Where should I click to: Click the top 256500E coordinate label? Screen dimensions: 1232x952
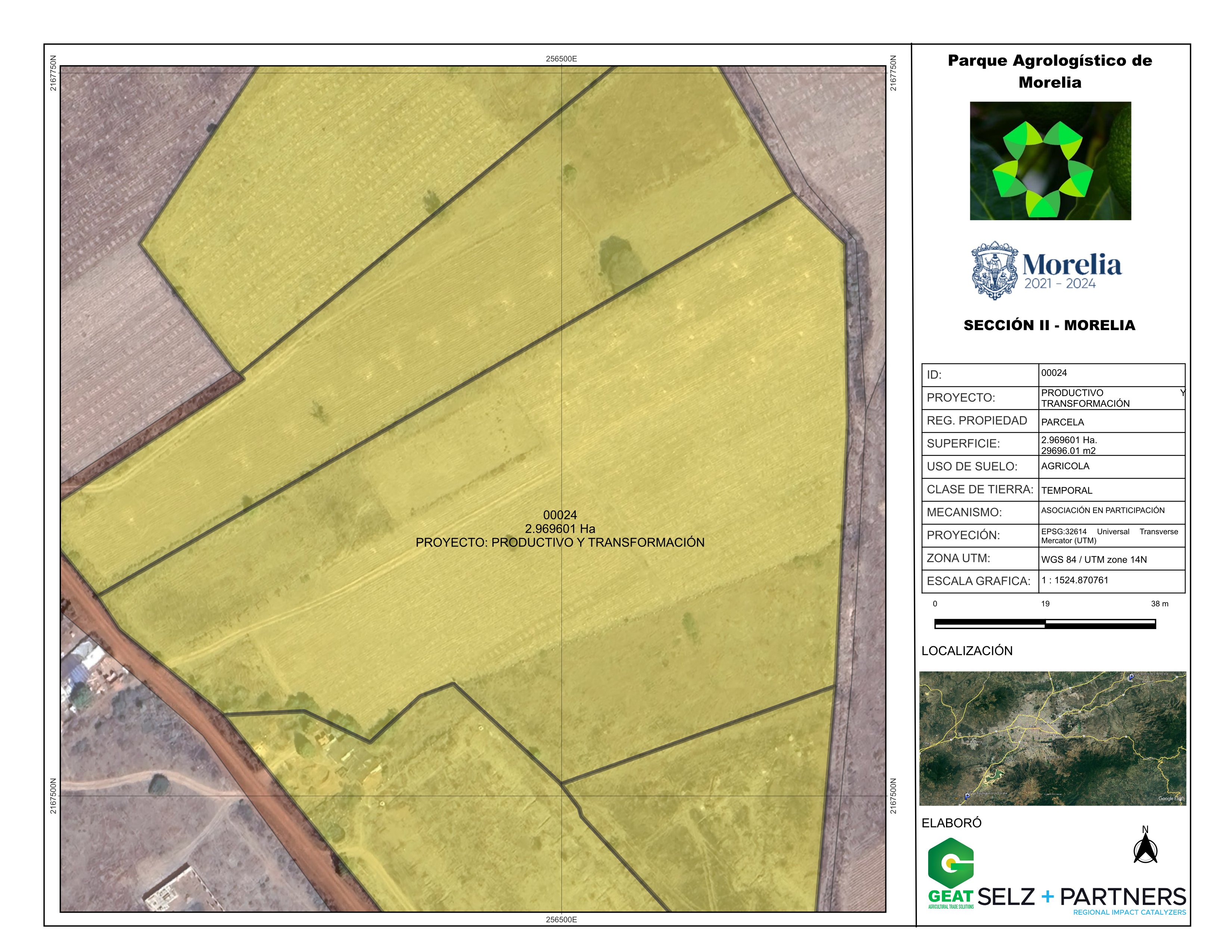[x=561, y=59]
